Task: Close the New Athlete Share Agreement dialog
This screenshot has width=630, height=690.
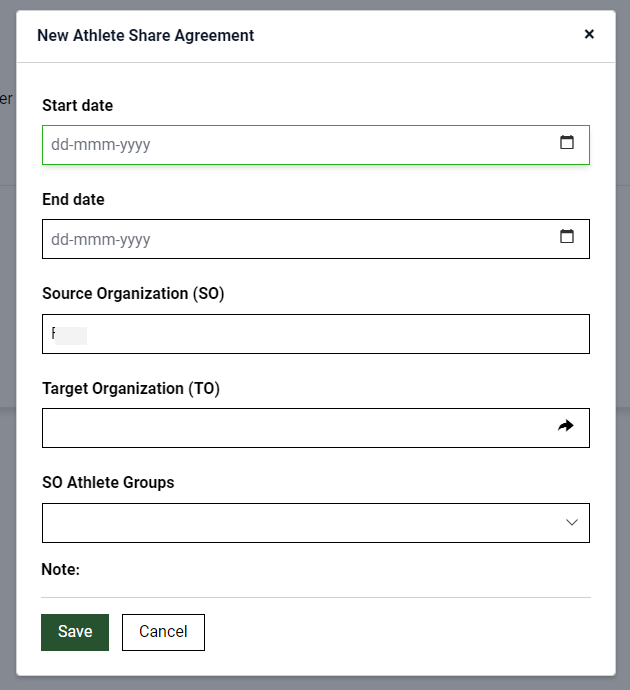Action: click(589, 34)
